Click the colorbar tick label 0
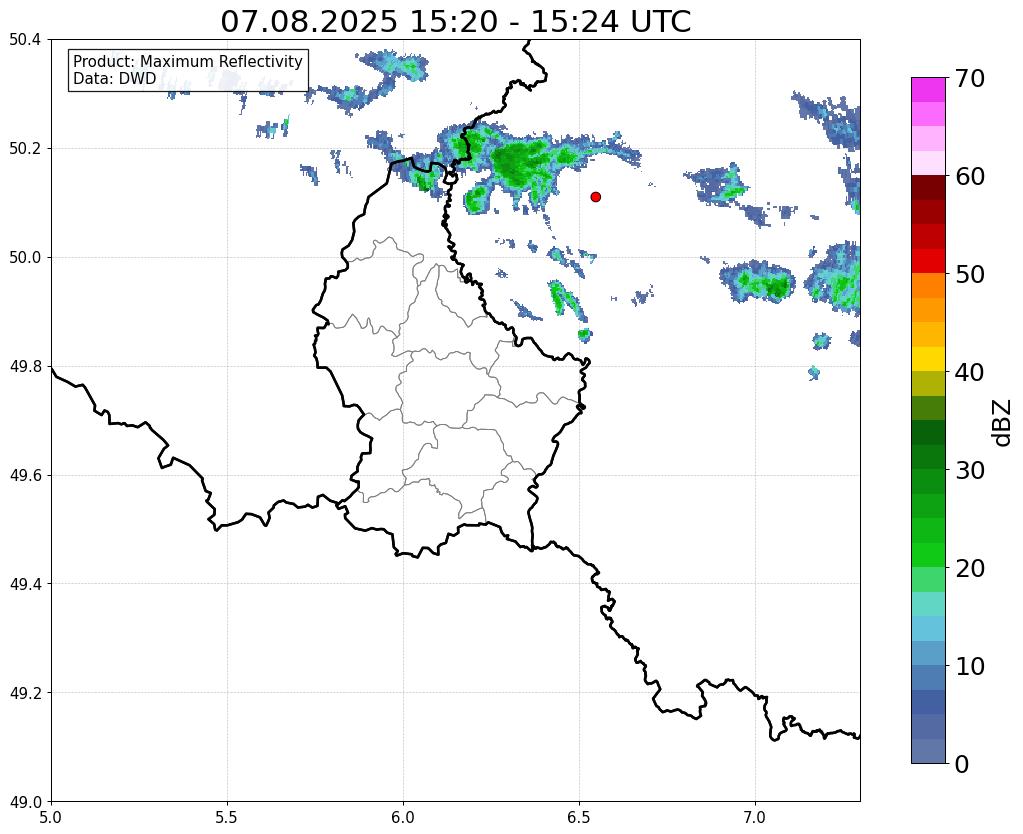This screenshot has width=1023, height=834. click(962, 764)
